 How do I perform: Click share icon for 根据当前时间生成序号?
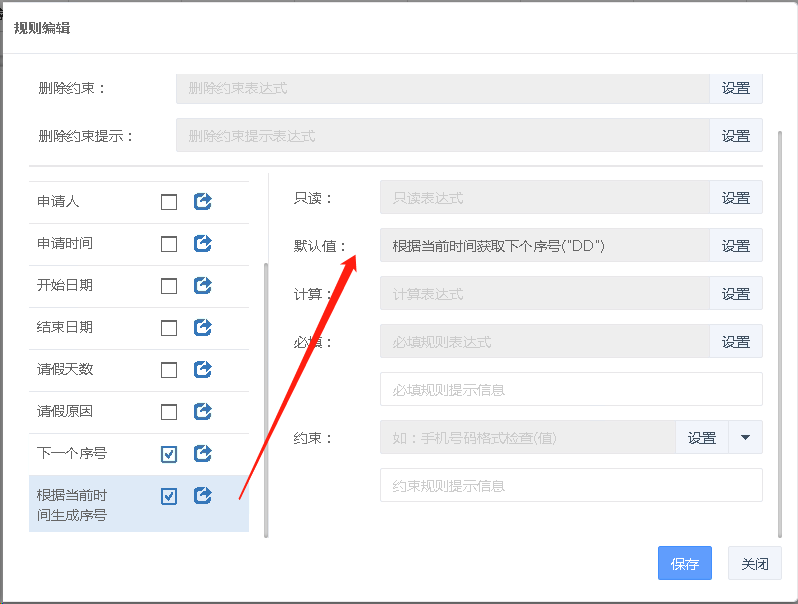202,496
